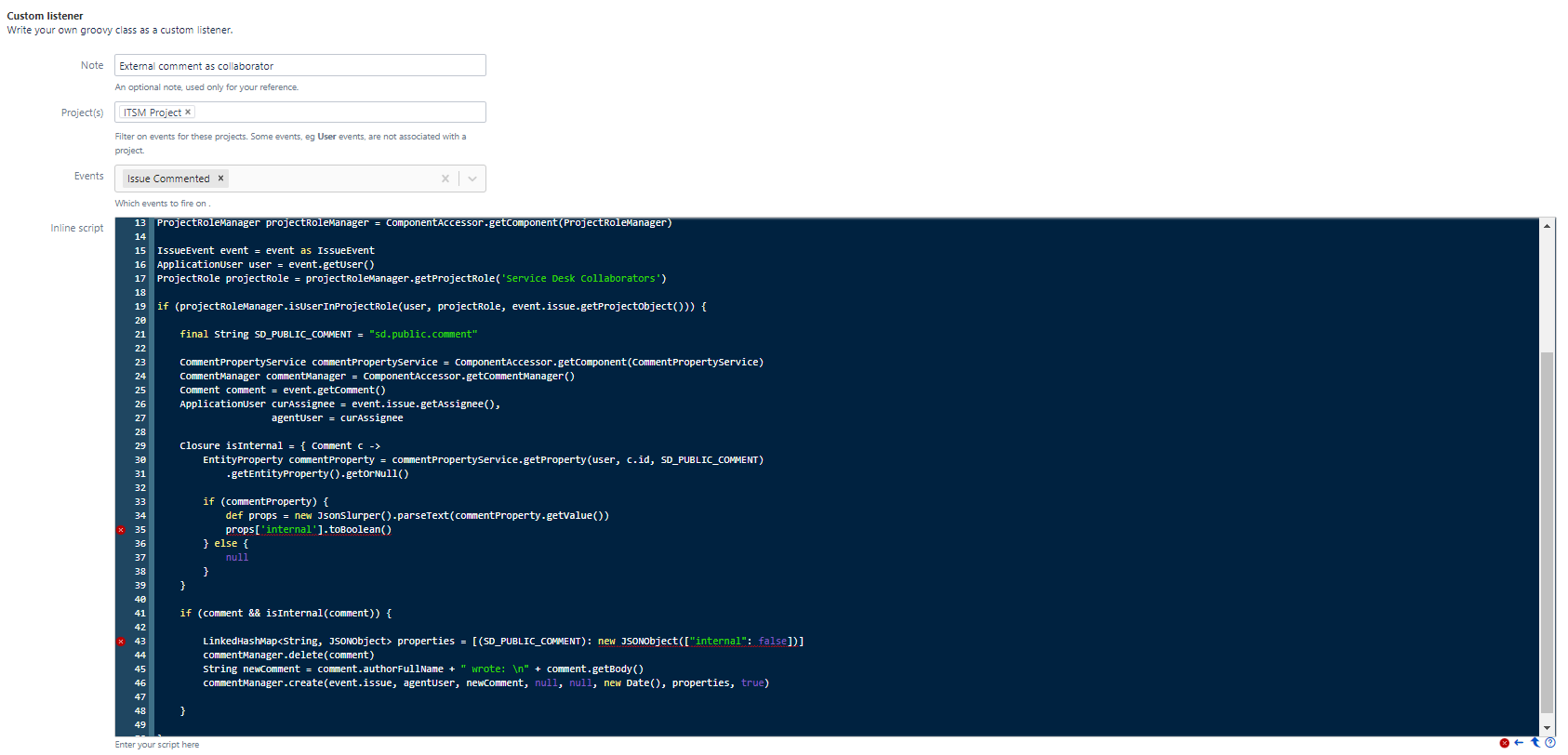Click 'new Date()' on line 46

[631, 683]
